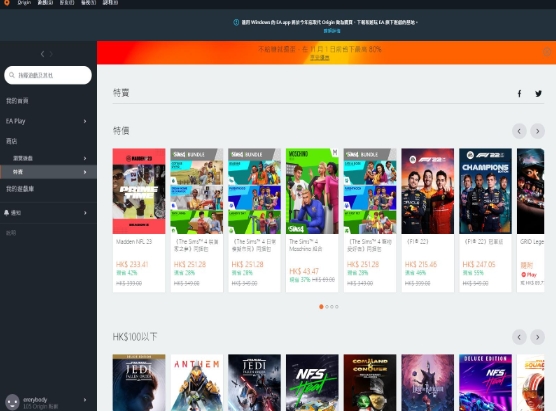Open the 好友(F) menu
The width and height of the screenshot is (556, 411).
67,3
